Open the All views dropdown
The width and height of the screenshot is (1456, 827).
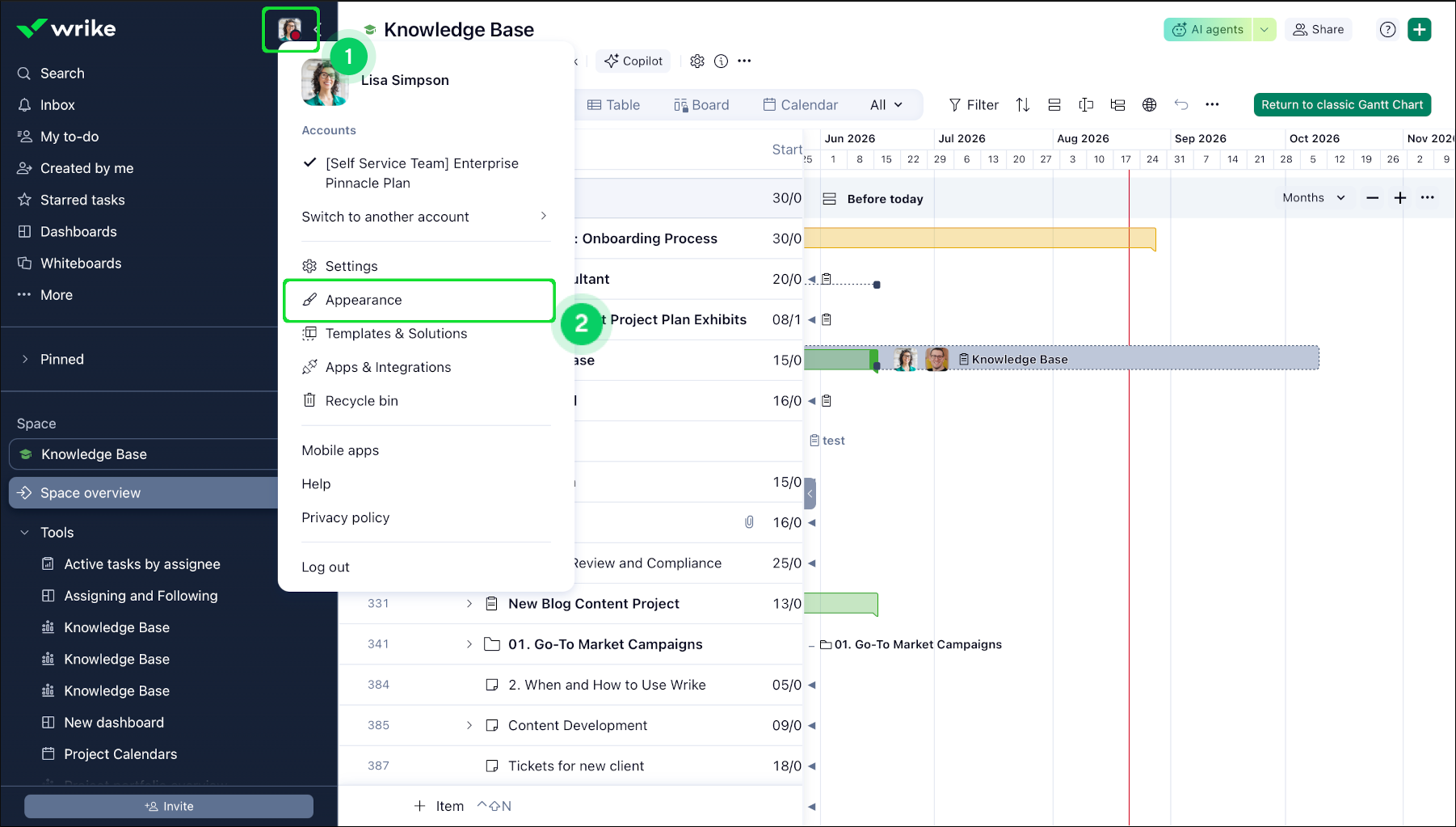(x=886, y=105)
